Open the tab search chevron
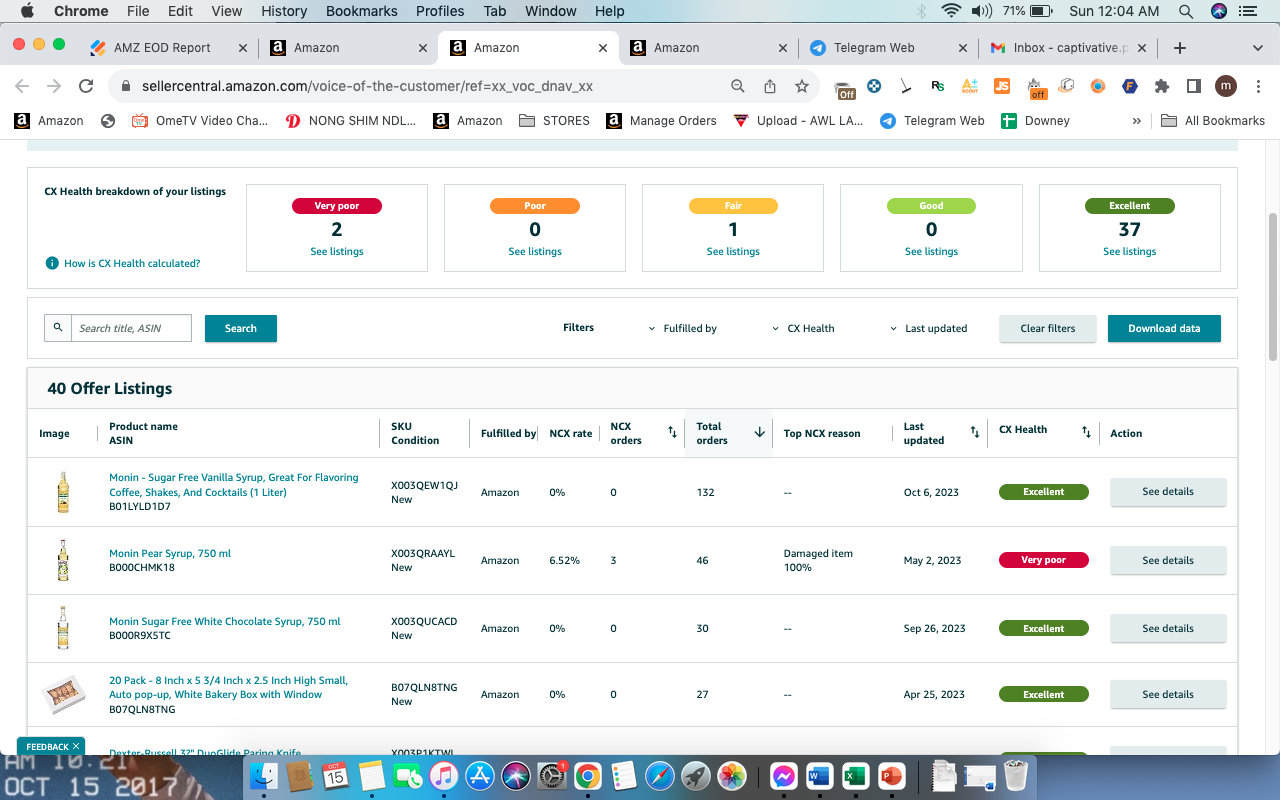Image resolution: width=1280 pixels, height=800 pixels. pyautogui.click(x=1258, y=48)
